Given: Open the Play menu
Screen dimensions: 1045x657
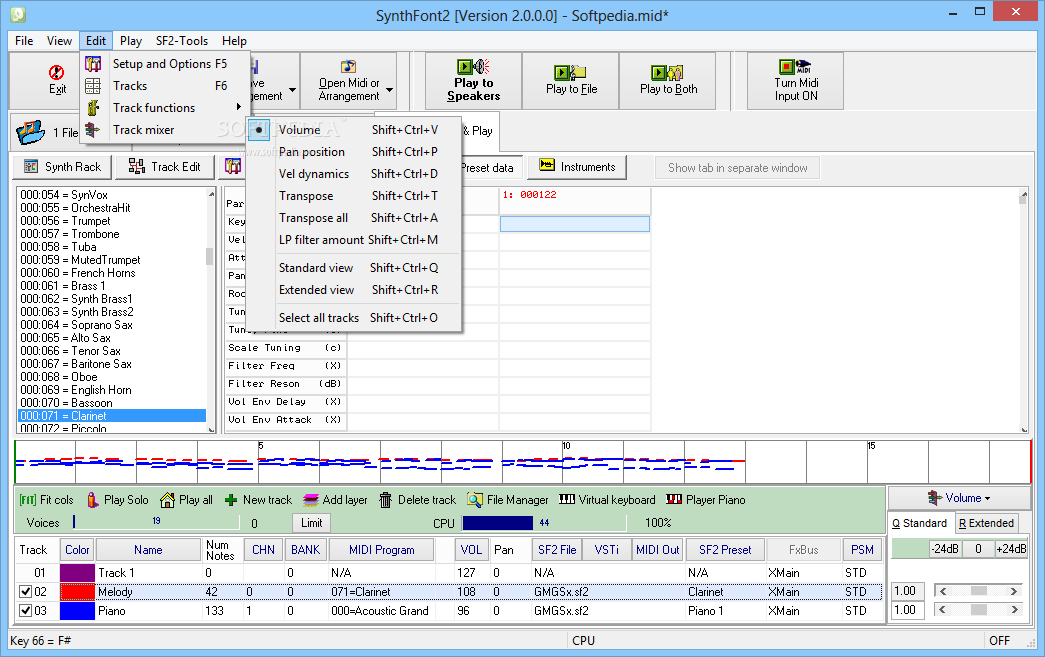Looking at the screenshot, I should click(x=131, y=41).
